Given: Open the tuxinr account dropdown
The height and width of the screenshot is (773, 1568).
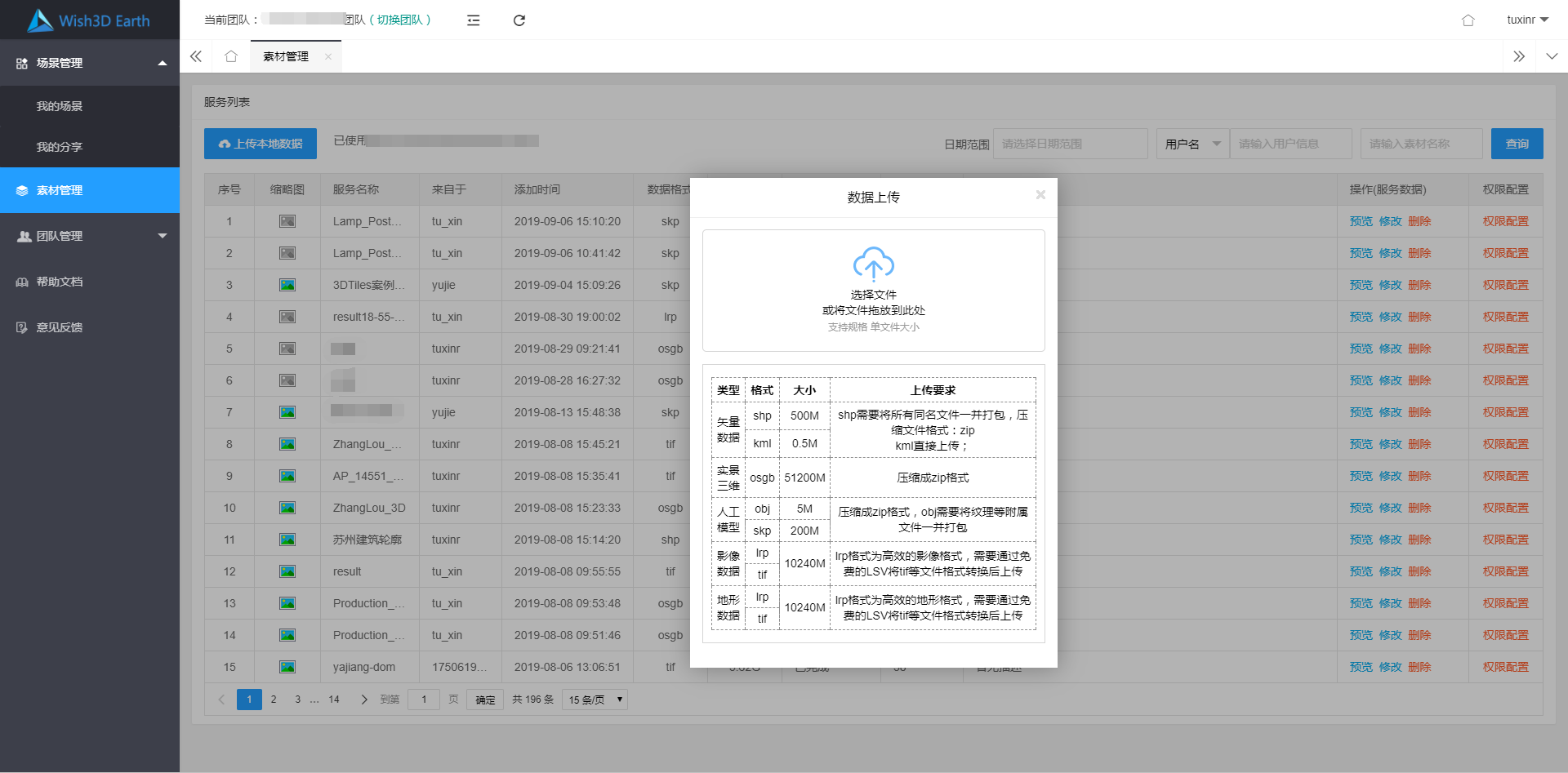Looking at the screenshot, I should (1526, 20).
